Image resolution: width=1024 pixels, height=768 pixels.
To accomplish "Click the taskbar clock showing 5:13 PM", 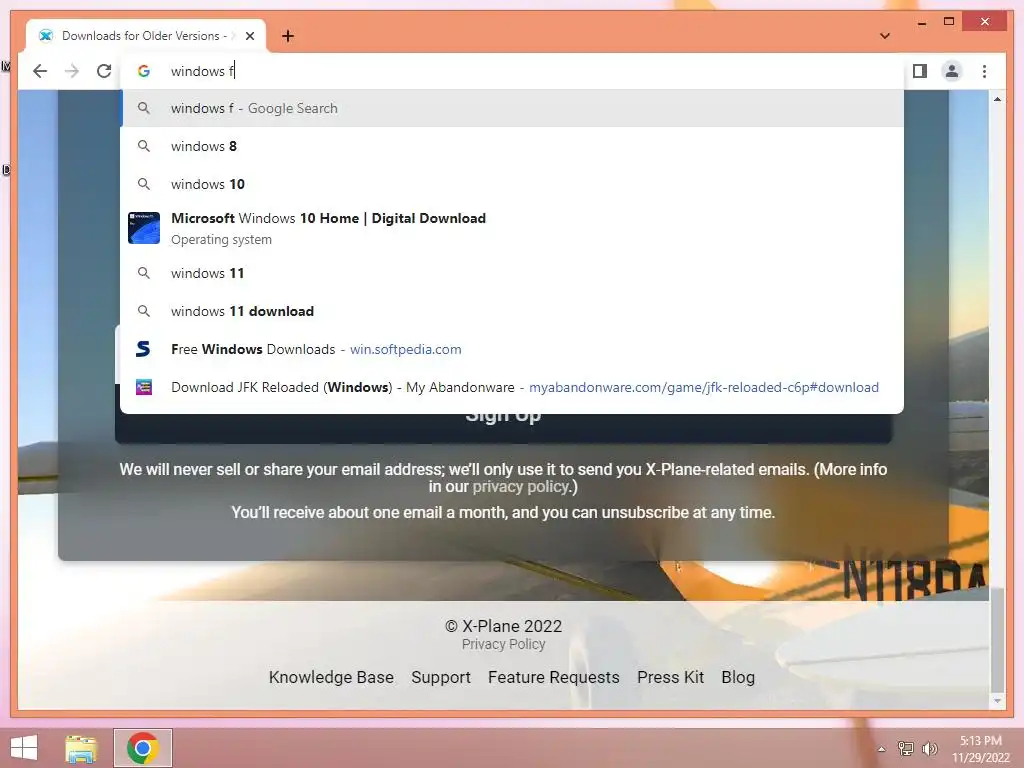I will [980, 749].
